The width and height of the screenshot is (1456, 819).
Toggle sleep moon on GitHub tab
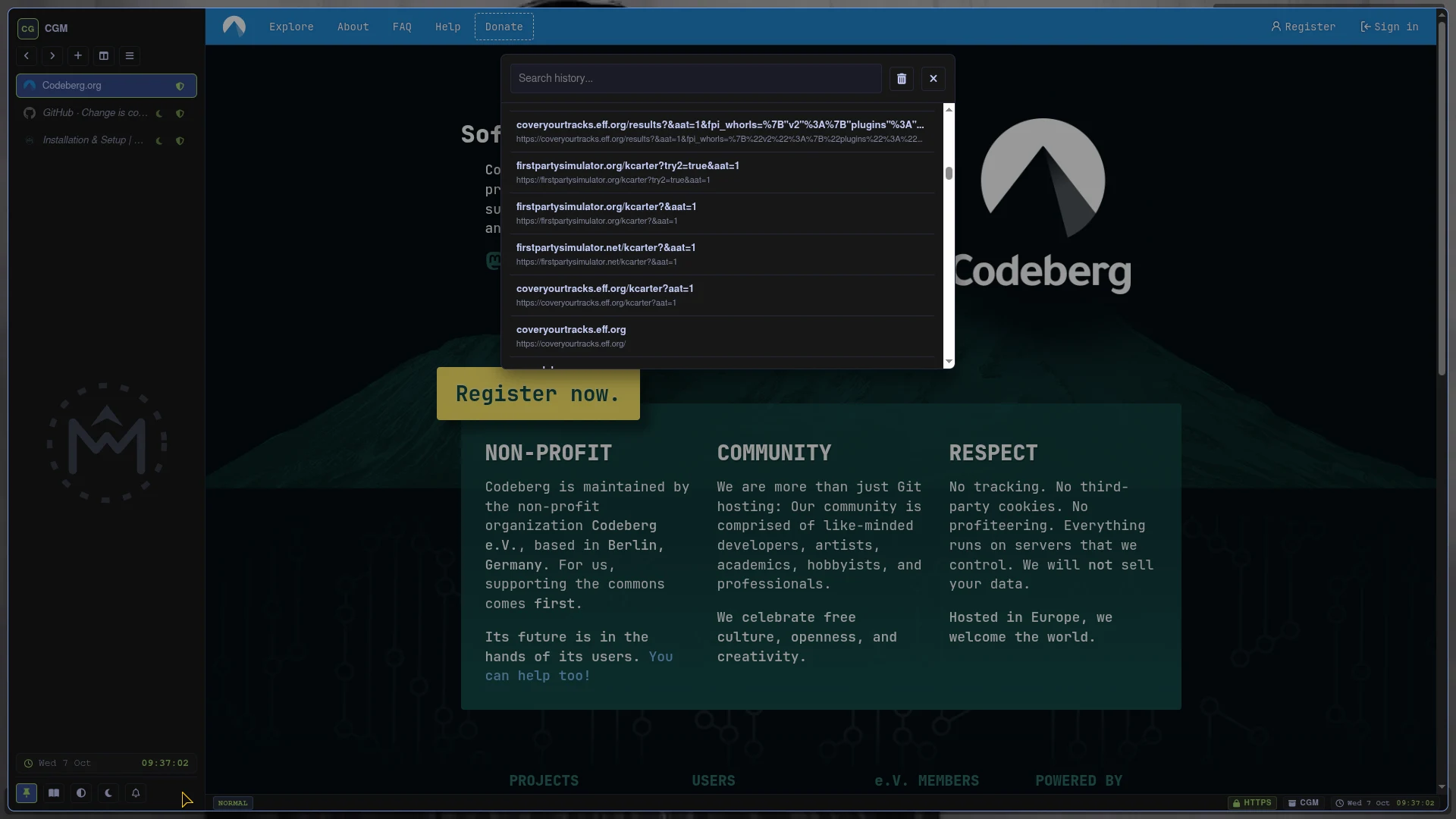point(159,113)
